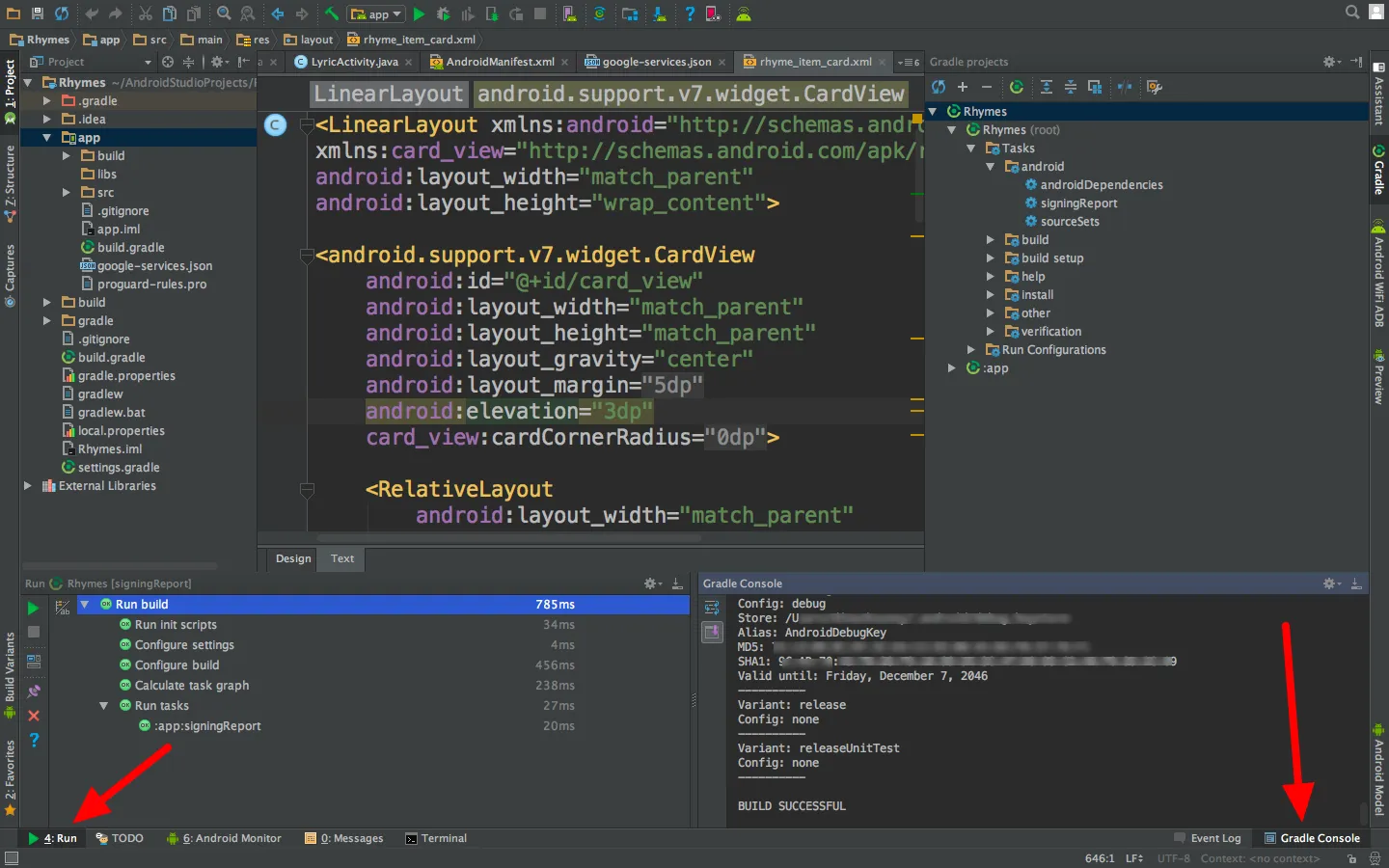Viewport: 1389px width, 868px height.
Task: Switch to the Design tab of layout editor
Action: coord(293,558)
